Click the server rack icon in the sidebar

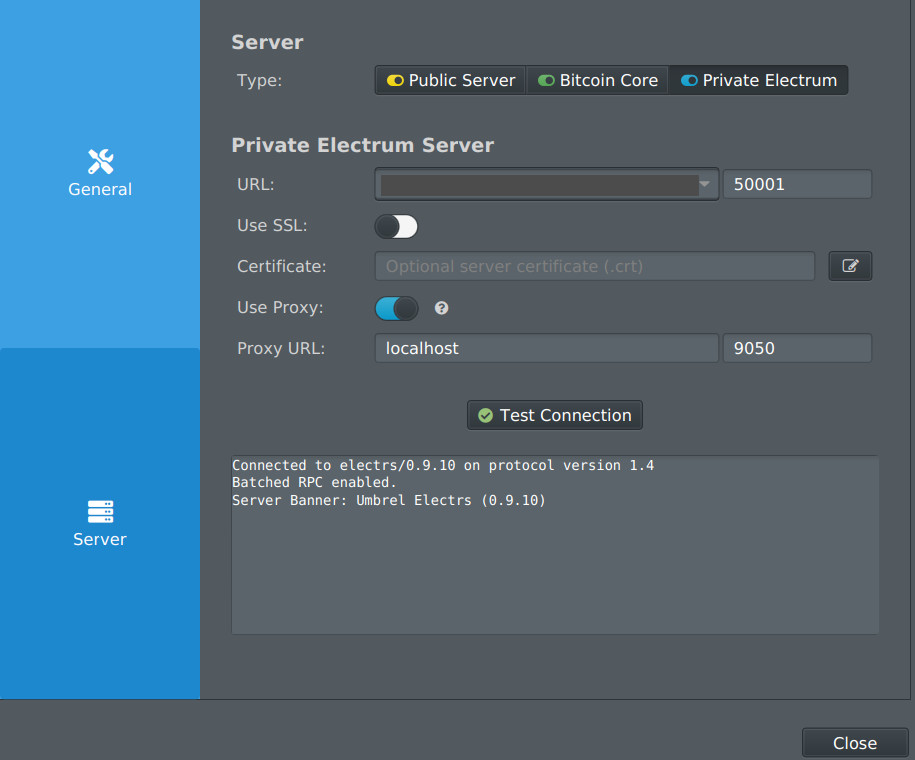point(99,510)
